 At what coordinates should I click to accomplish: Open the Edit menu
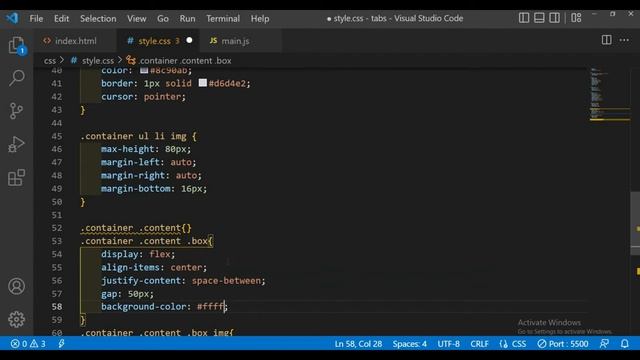point(61,18)
